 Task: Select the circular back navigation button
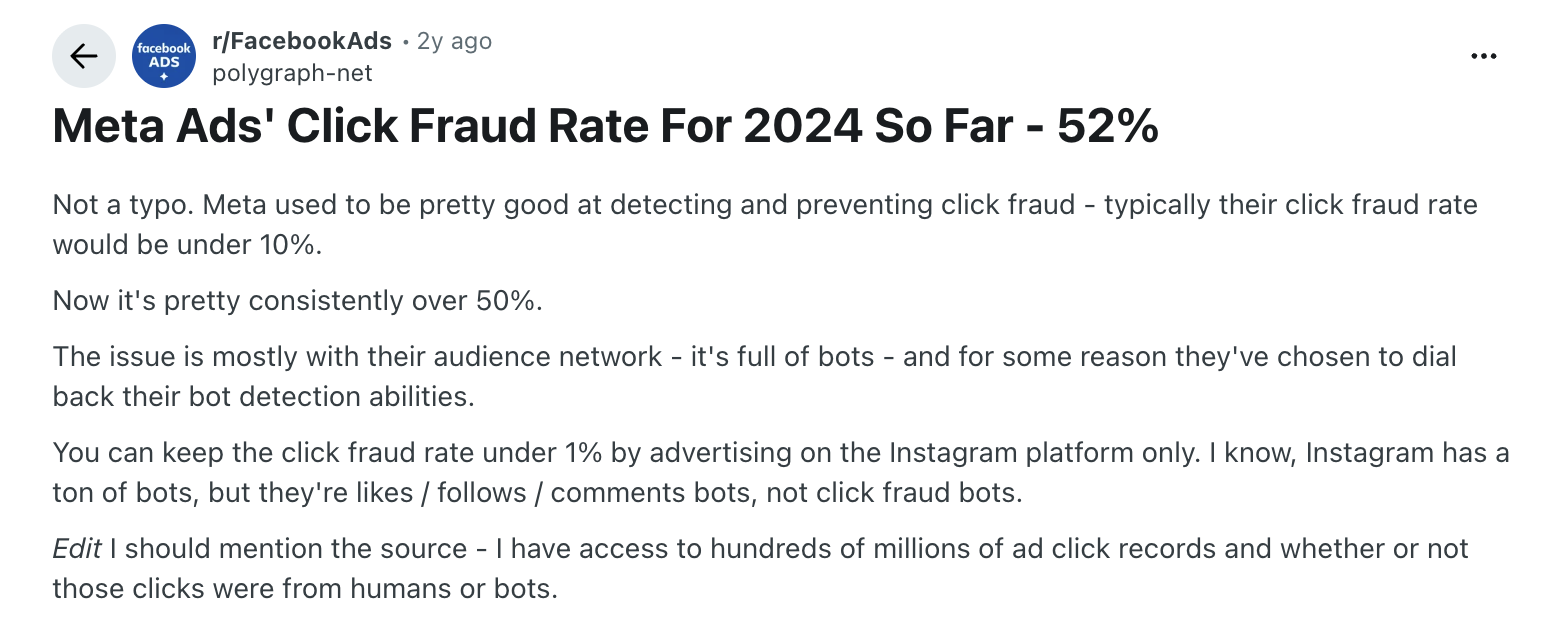[83, 56]
